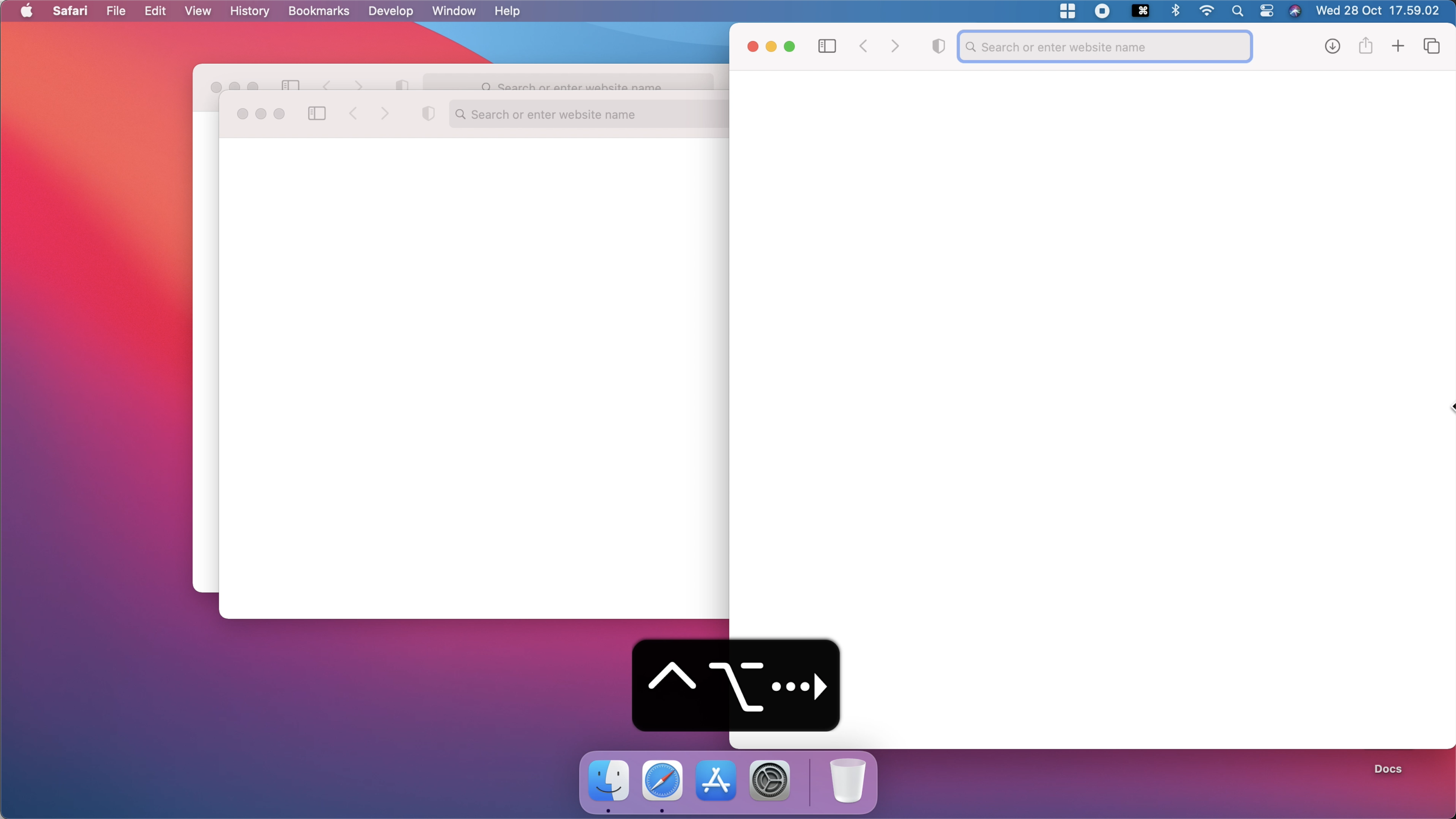Open the Downloads icon in the toolbar

tap(1332, 46)
